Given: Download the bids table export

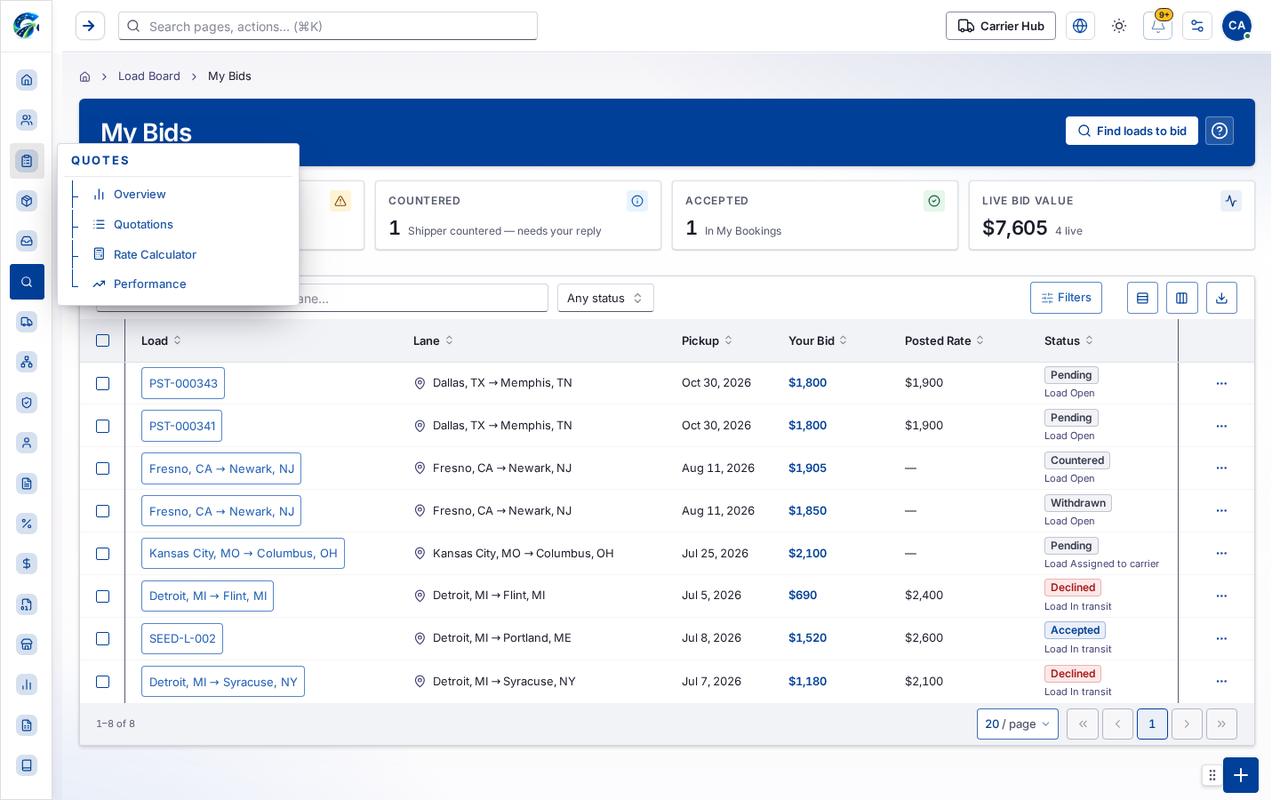Looking at the screenshot, I should click(1221, 298).
